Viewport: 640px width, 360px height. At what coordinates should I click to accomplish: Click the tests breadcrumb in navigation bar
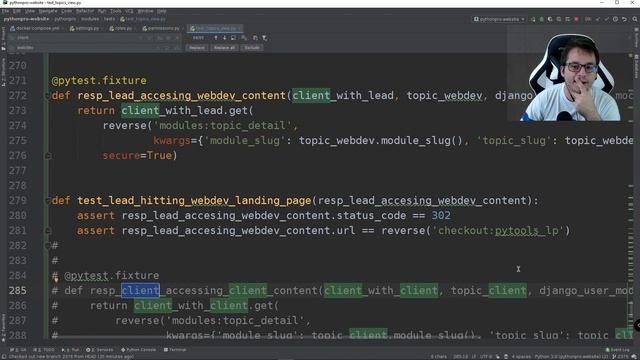coord(109,19)
